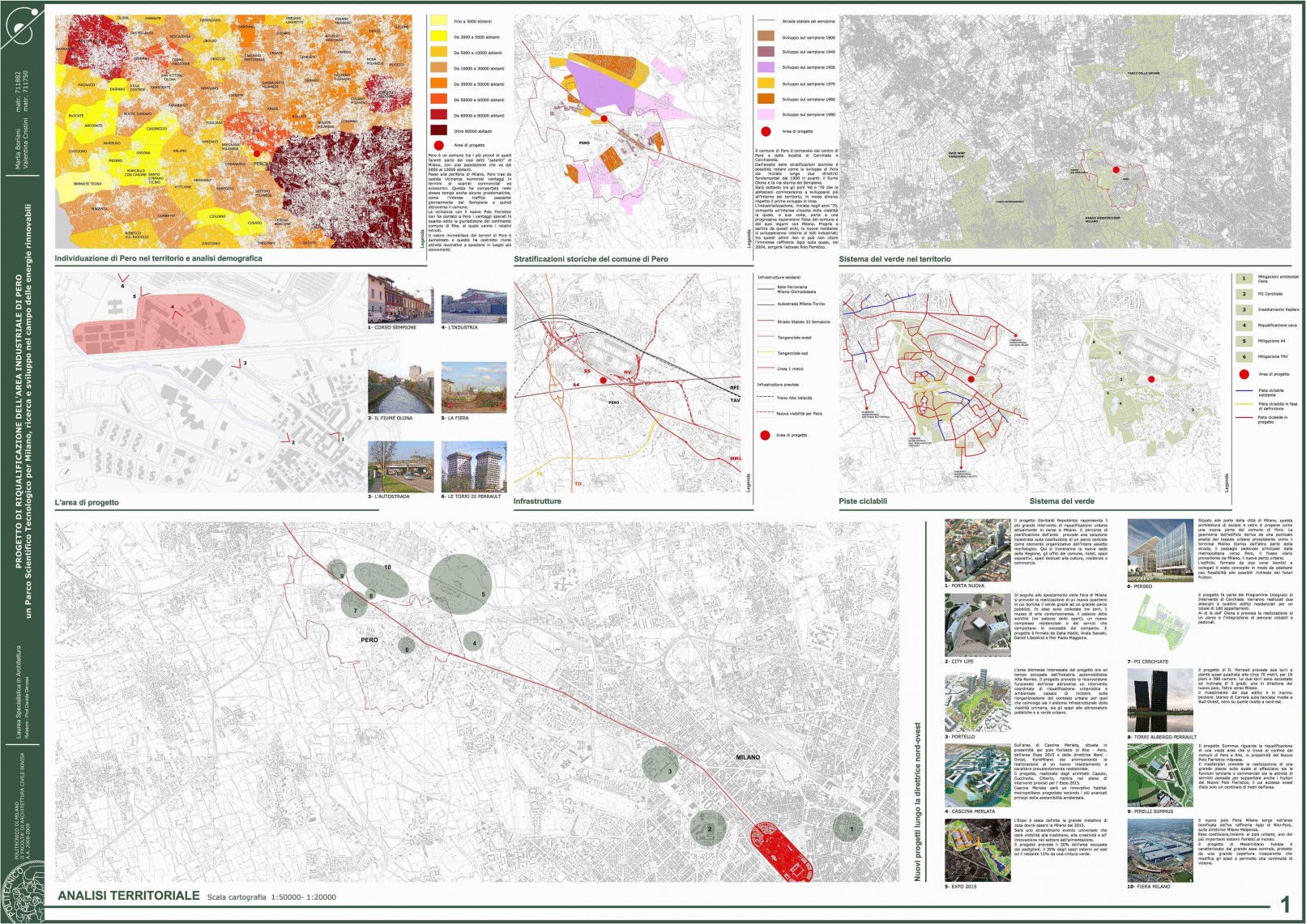Click the 'Mitigazione TAV' number 6 box

1244,356
